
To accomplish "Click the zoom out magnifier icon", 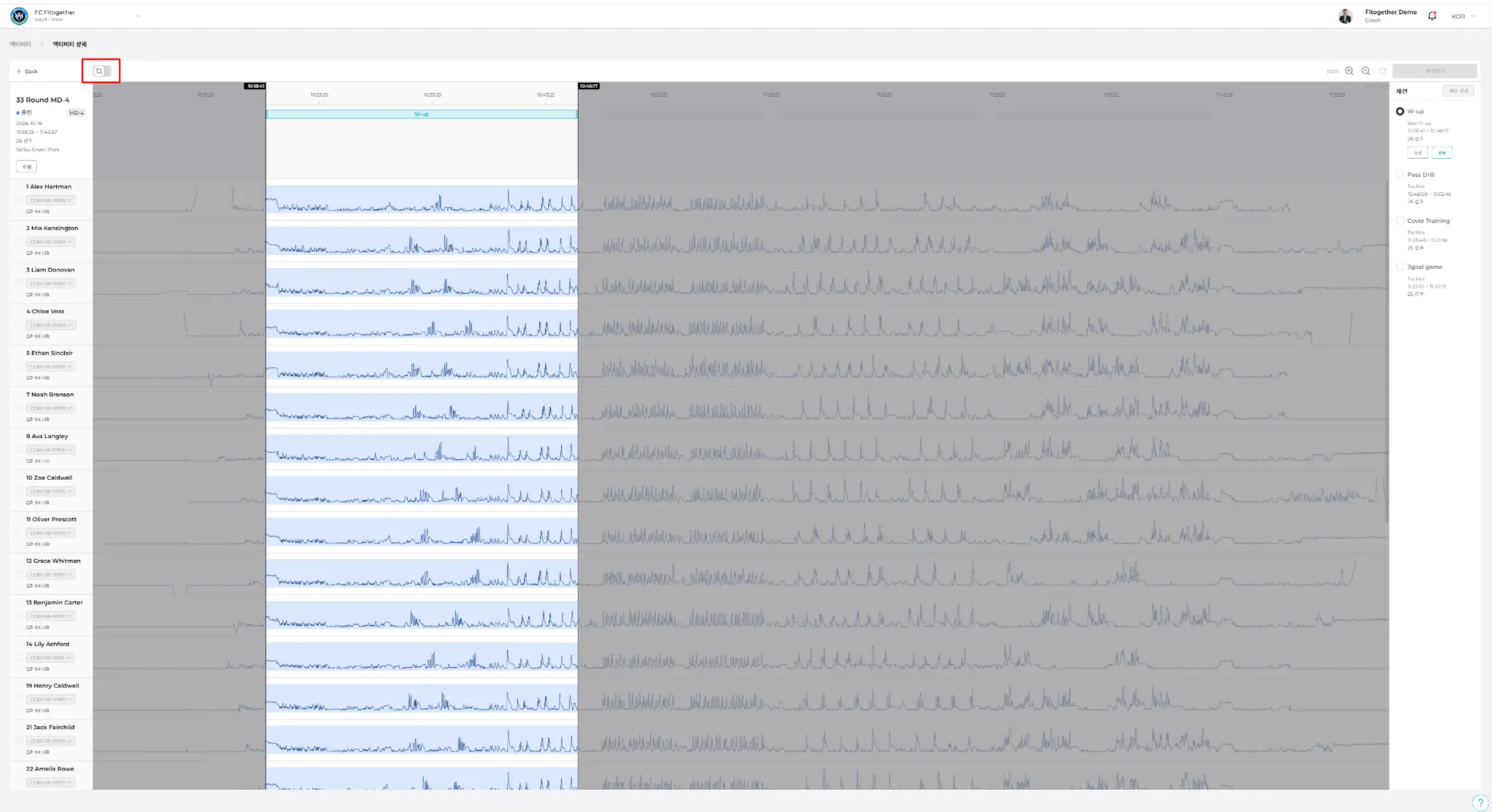I will 1366,71.
